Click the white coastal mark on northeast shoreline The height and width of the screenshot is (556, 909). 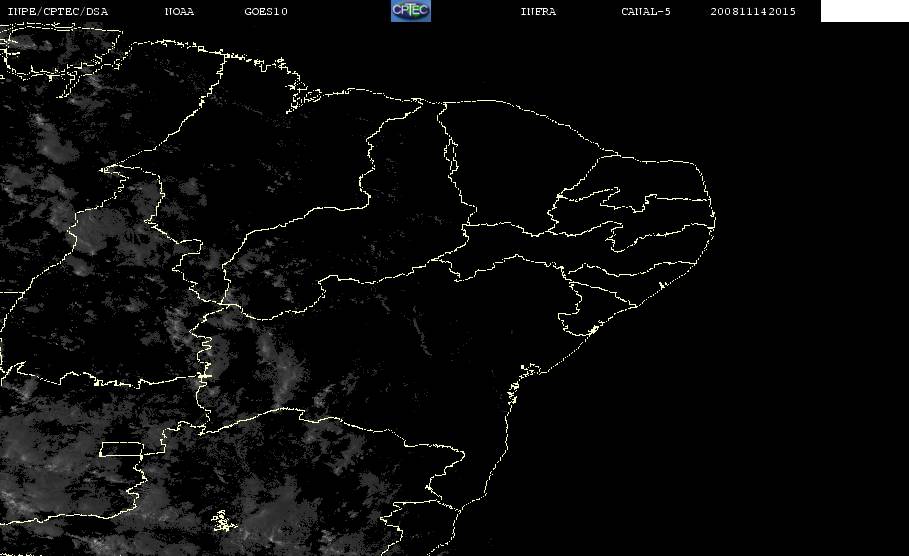coord(661,285)
